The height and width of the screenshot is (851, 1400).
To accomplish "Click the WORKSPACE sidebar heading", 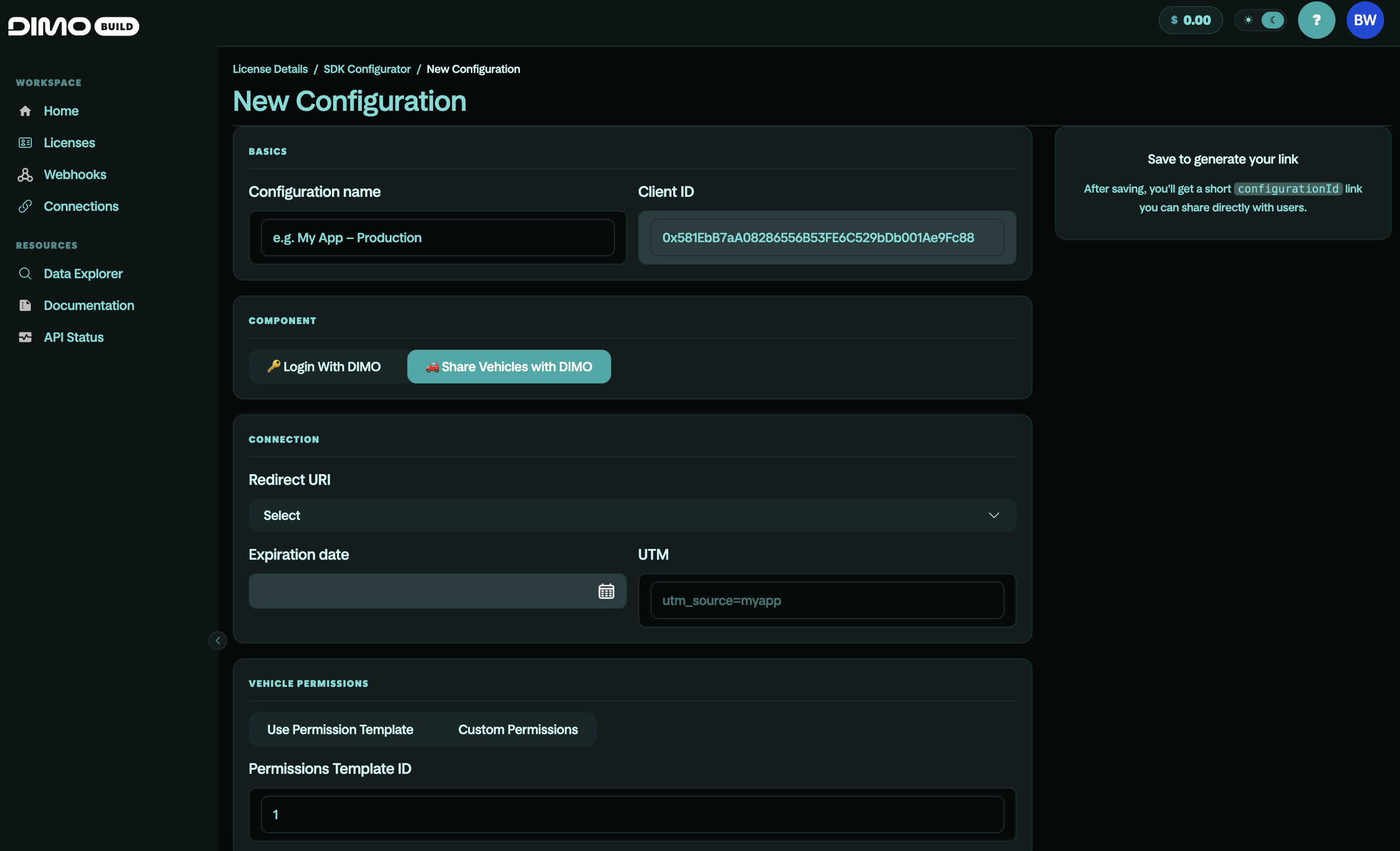I will click(48, 82).
